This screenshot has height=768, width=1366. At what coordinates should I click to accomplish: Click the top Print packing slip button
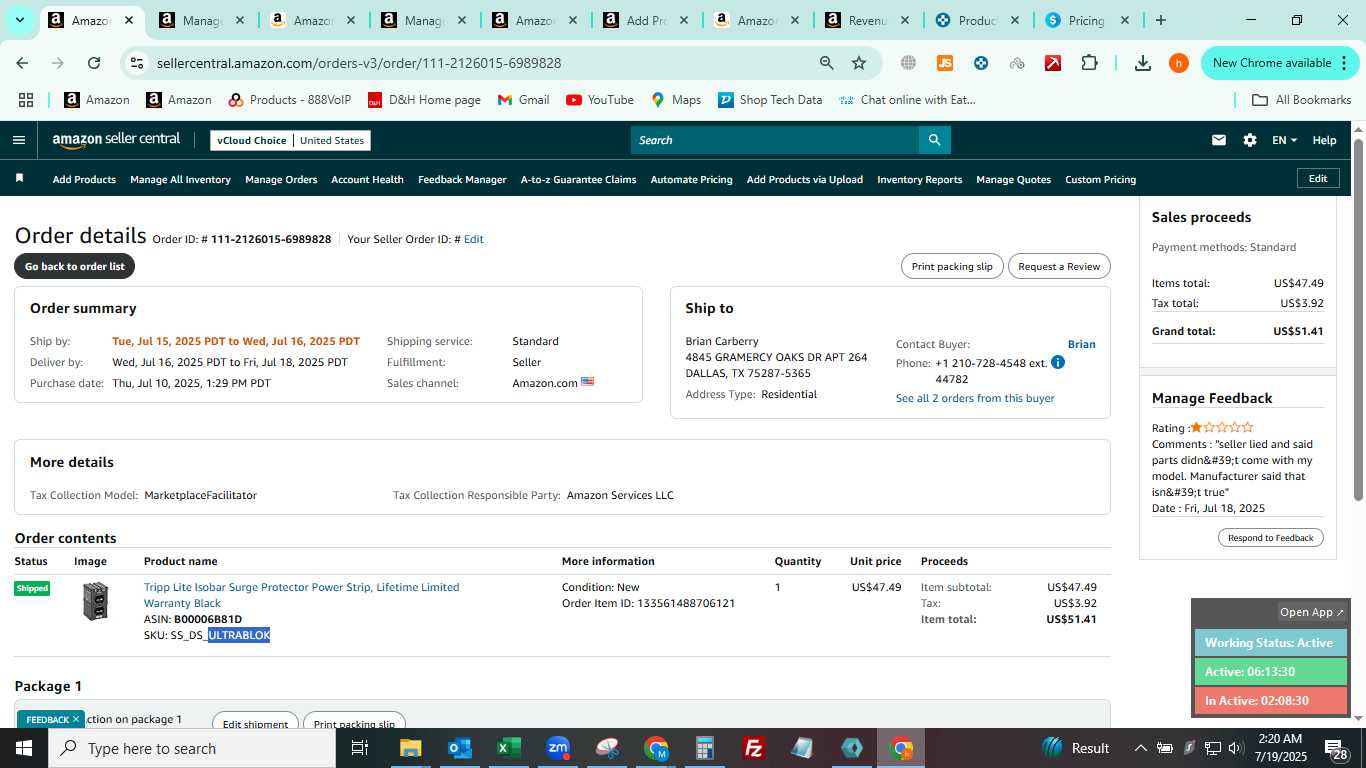[952, 266]
